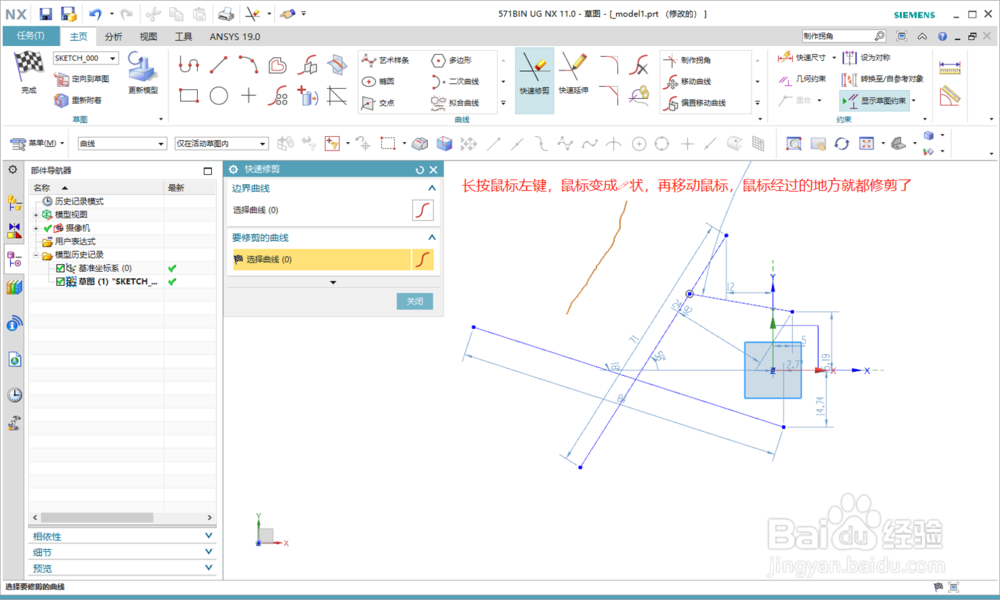
Task: Switch to the 分析 tab
Action: [x=114, y=36]
